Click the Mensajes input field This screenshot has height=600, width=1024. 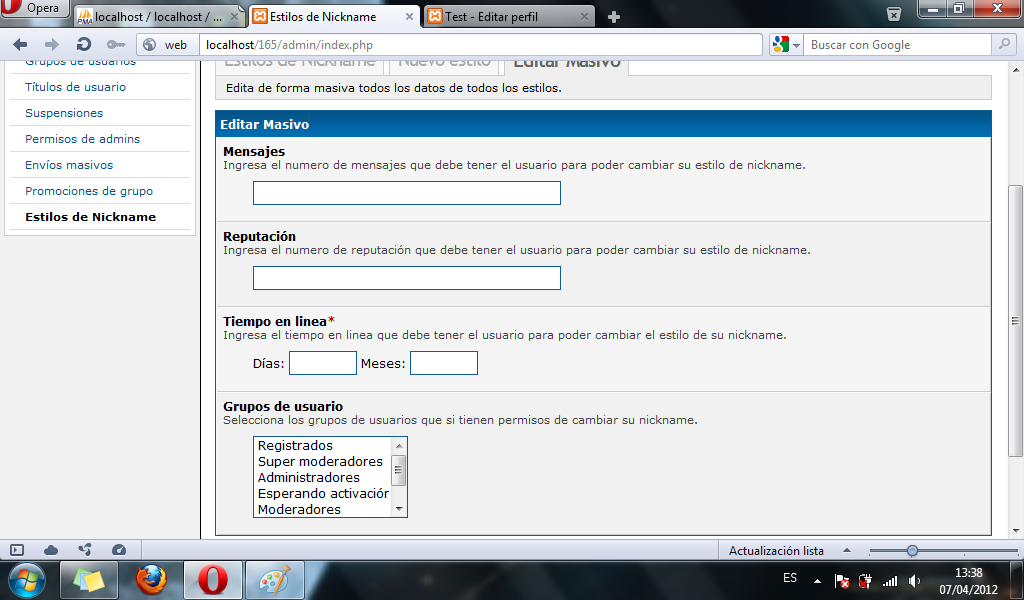point(407,193)
